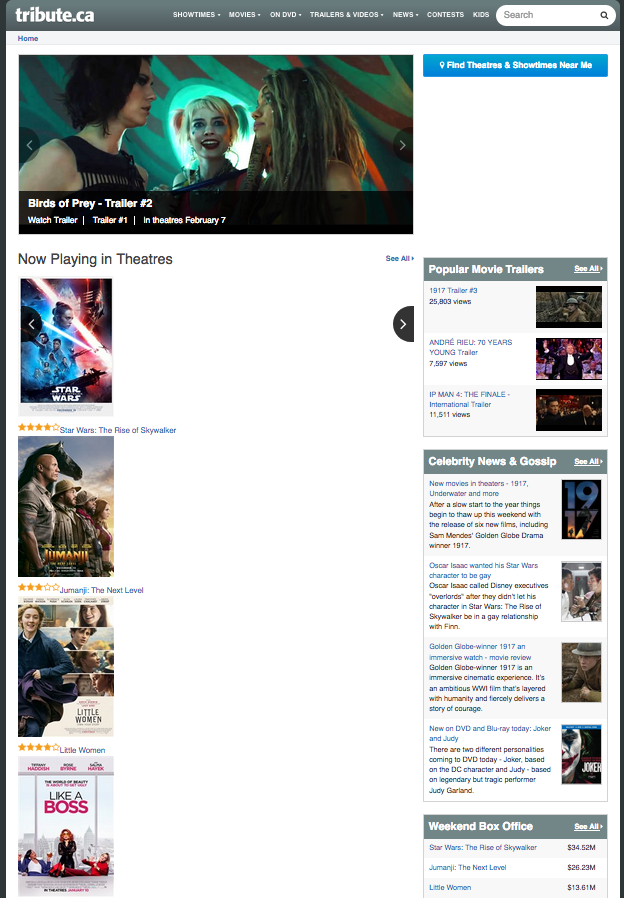Open Birds of Prey Trailer #1 link
Image resolution: width=624 pixels, height=898 pixels.
(110, 220)
